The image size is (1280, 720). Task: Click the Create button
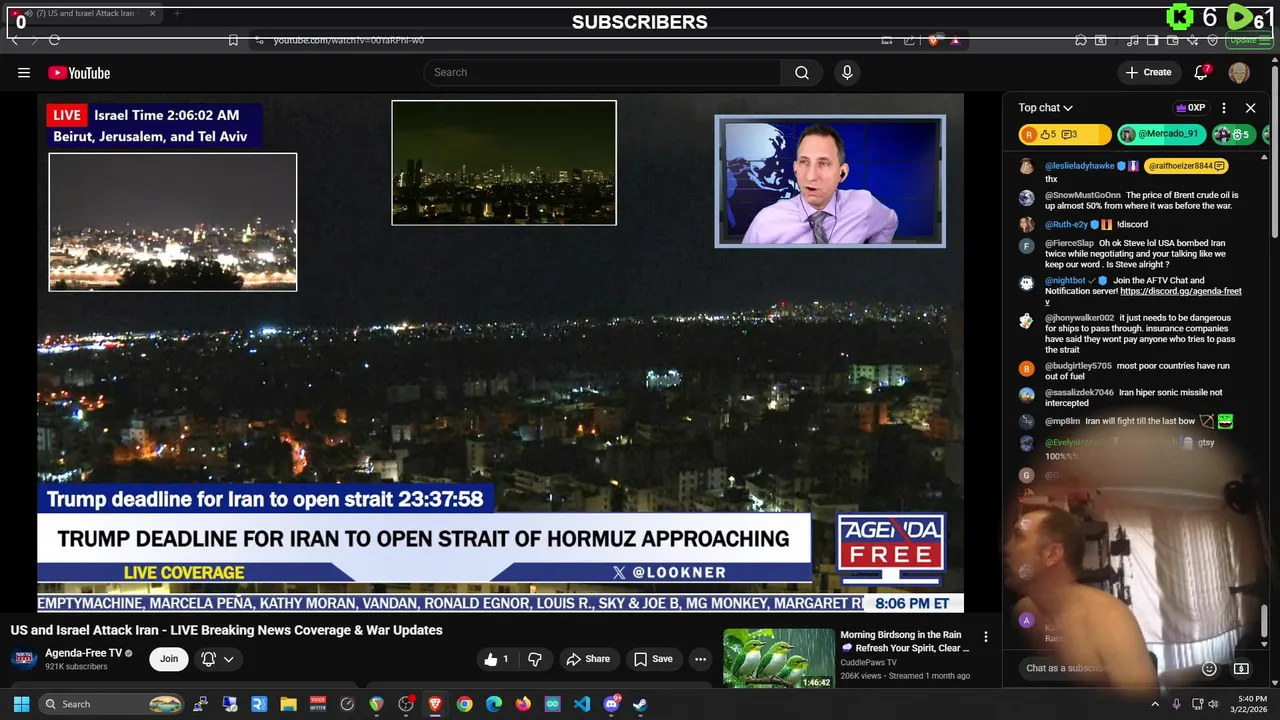[1148, 72]
